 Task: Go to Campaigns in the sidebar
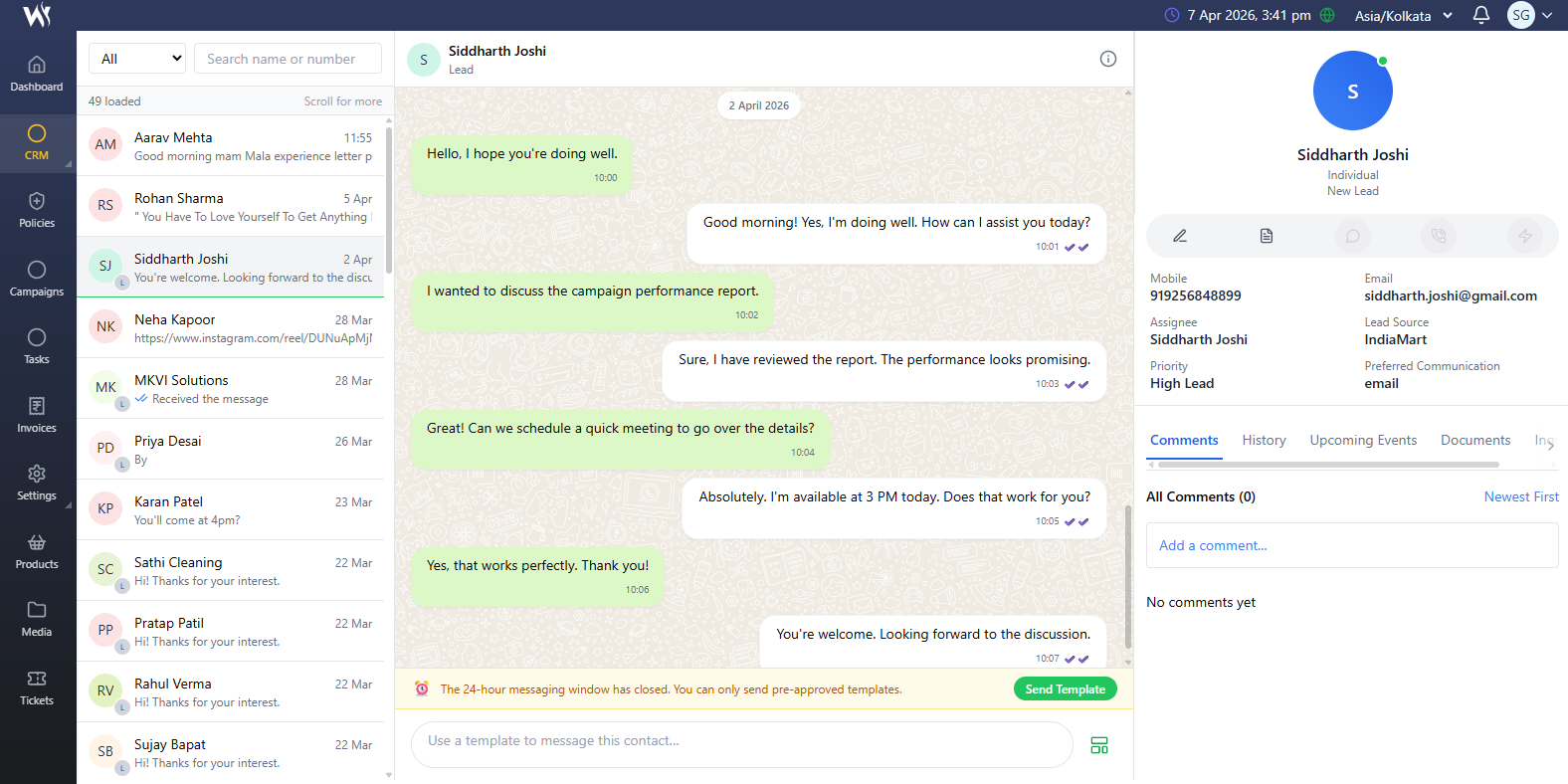point(37,279)
